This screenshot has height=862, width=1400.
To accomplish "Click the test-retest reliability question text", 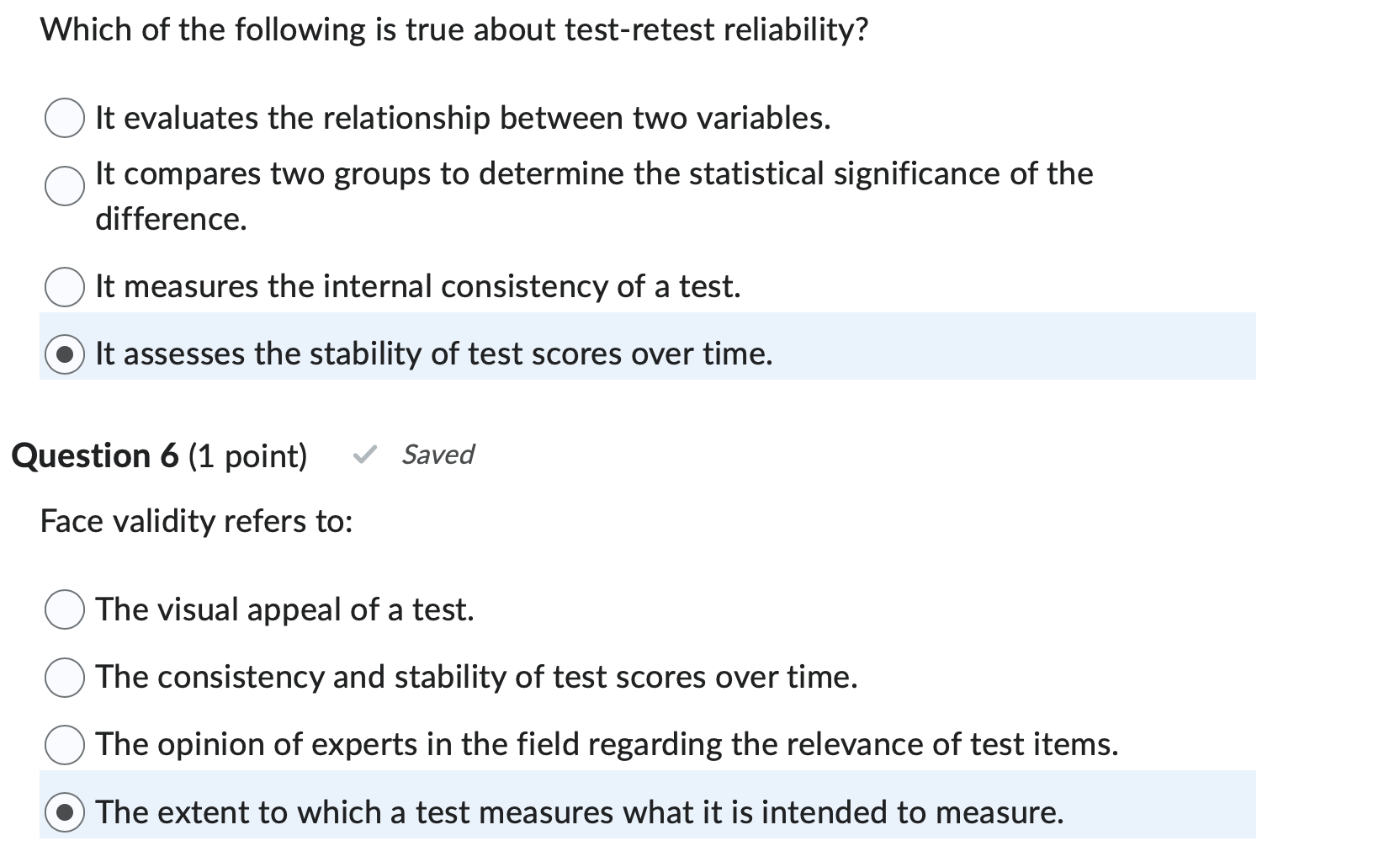I will click(x=454, y=29).
